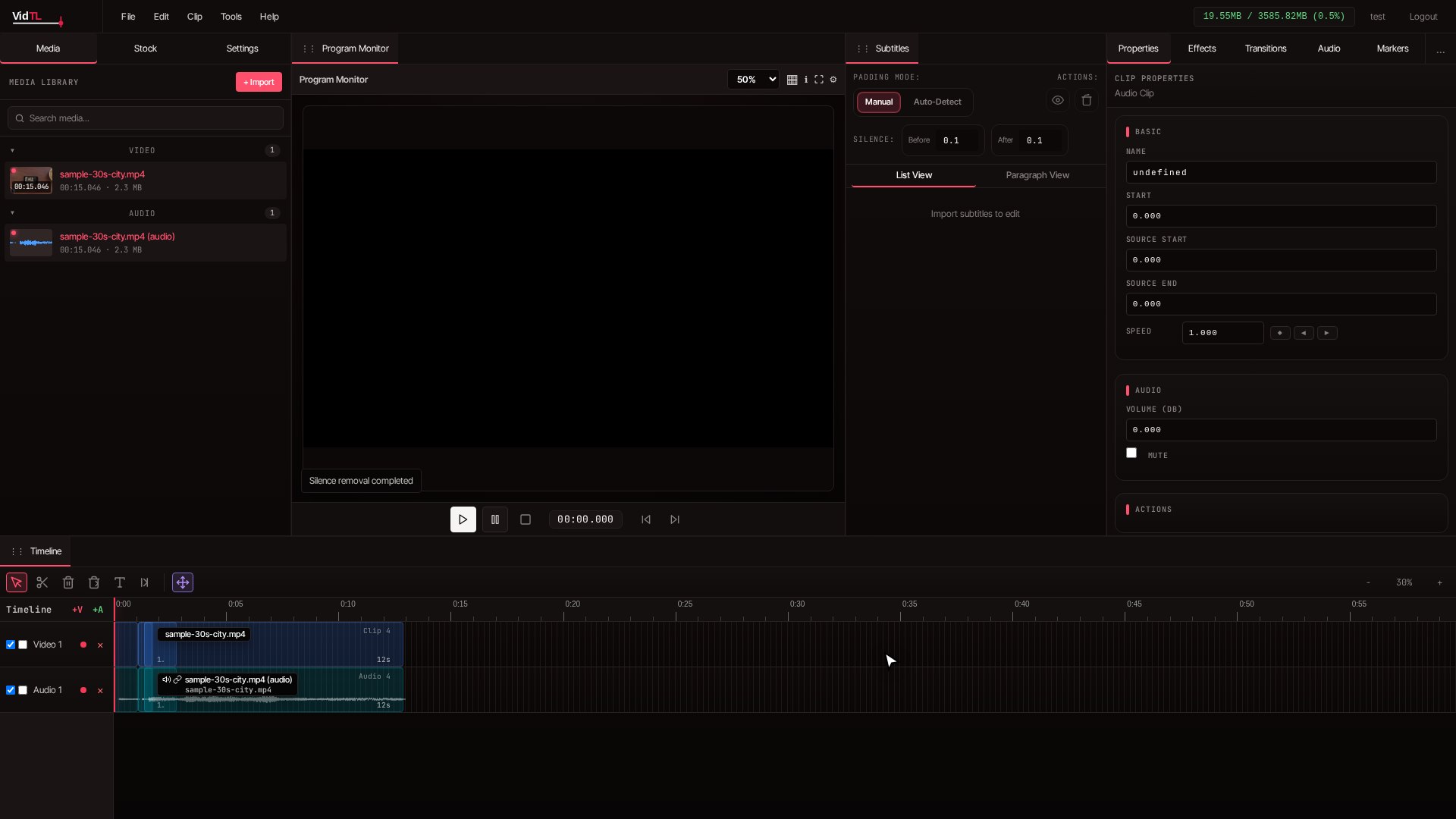Select the text T tool in timeline toolbar
The image size is (1456, 819).
(120, 582)
